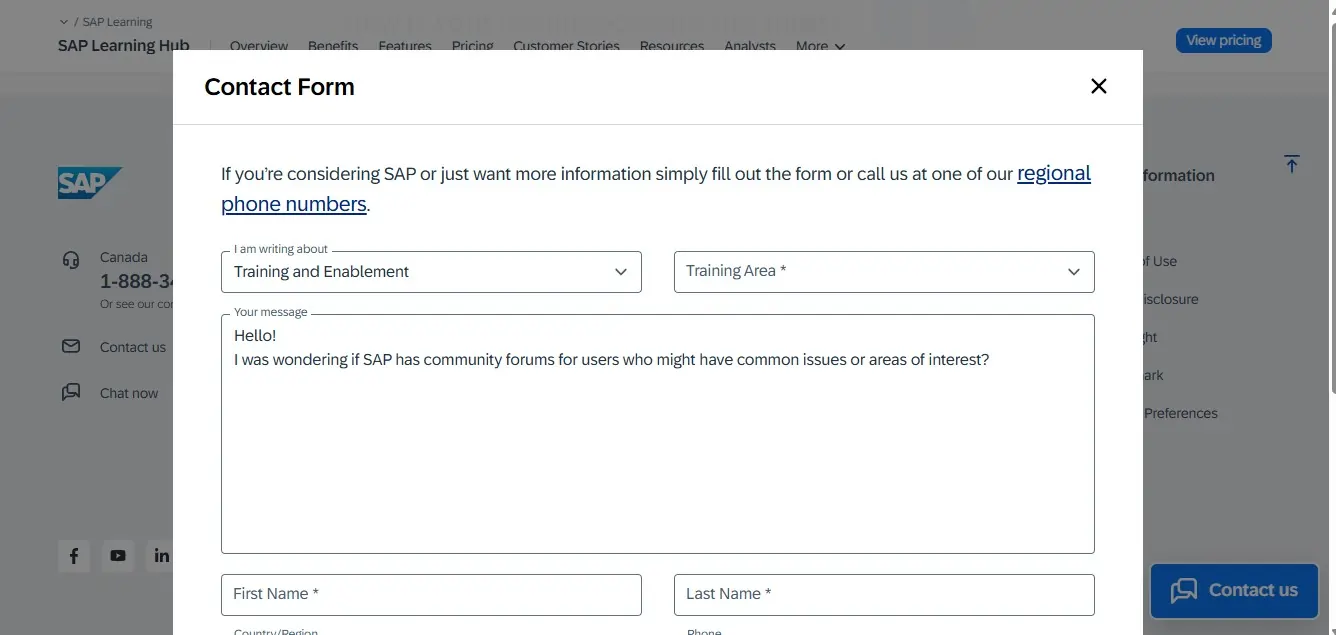Click the envelope Contact us icon

point(71,346)
